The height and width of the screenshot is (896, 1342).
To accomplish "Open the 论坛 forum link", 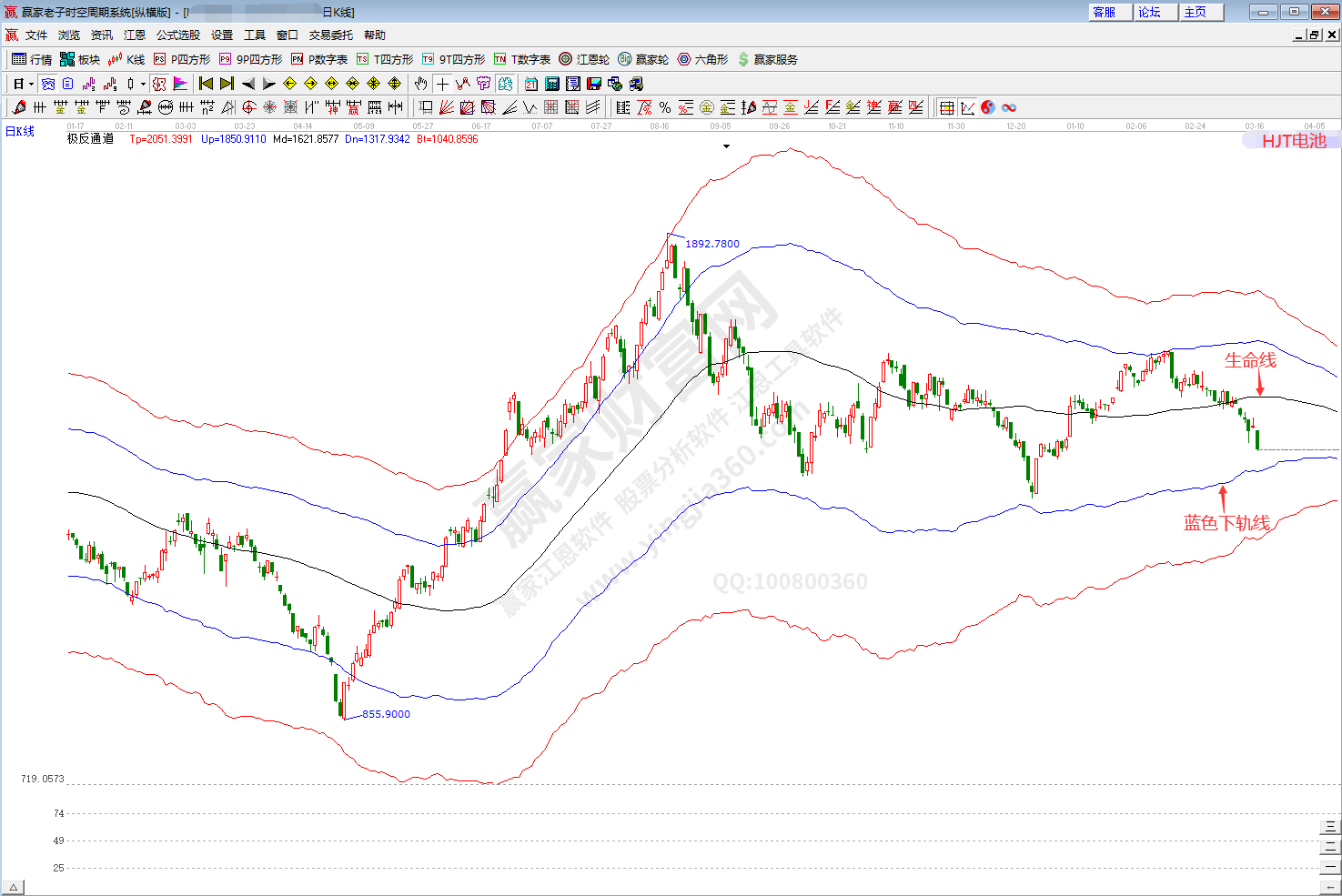I will point(1150,12).
